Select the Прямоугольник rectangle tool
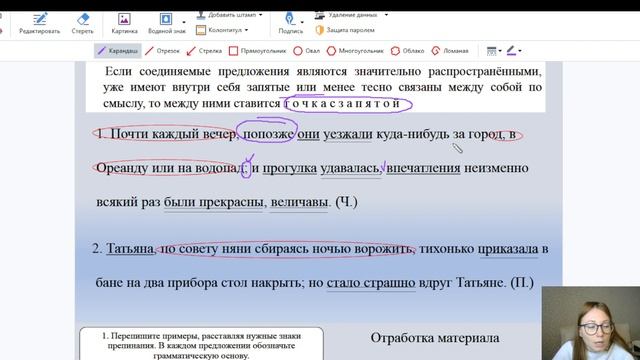The height and width of the screenshot is (360, 640). (258, 51)
